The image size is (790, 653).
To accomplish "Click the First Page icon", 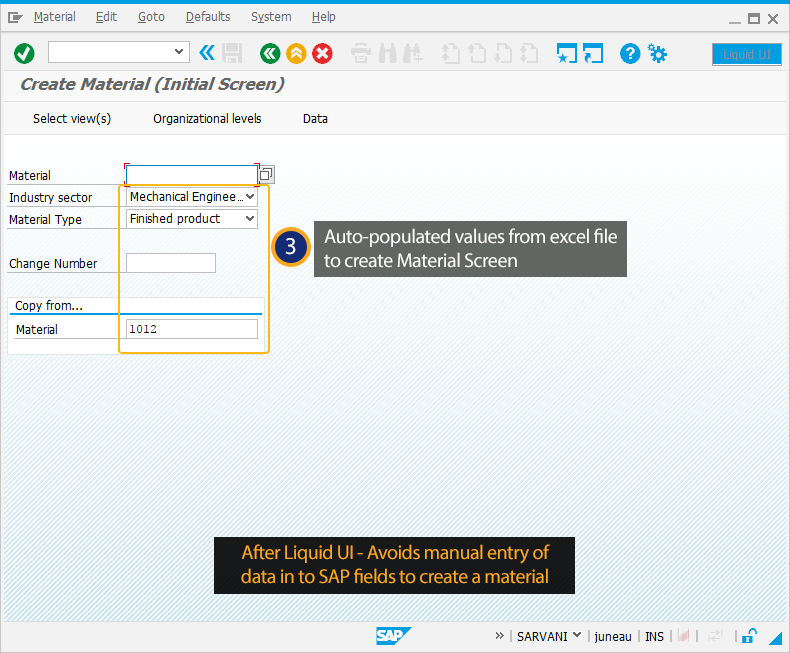I will coord(451,53).
